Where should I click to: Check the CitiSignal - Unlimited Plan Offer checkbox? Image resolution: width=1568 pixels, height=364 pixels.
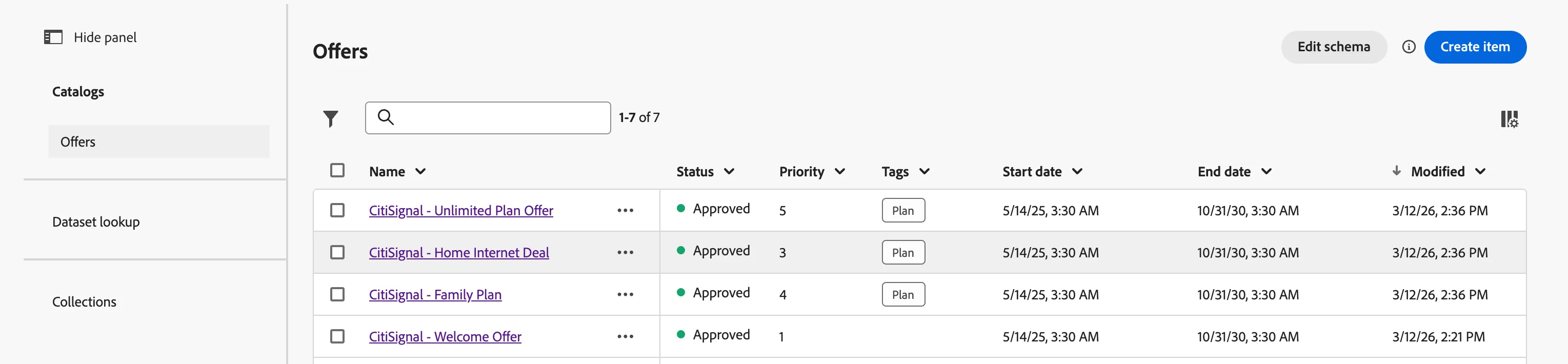pyautogui.click(x=337, y=211)
